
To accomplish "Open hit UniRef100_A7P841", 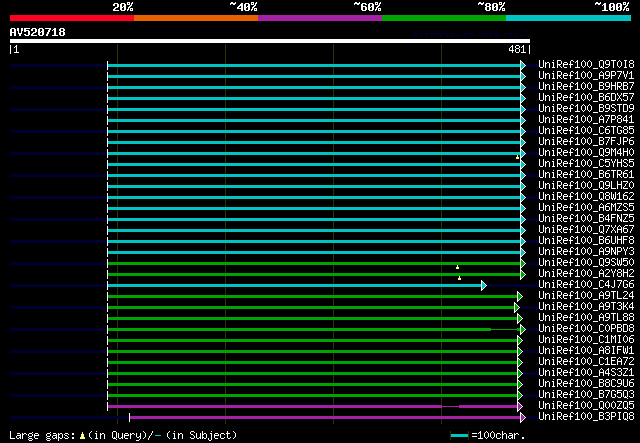I will (586, 119).
